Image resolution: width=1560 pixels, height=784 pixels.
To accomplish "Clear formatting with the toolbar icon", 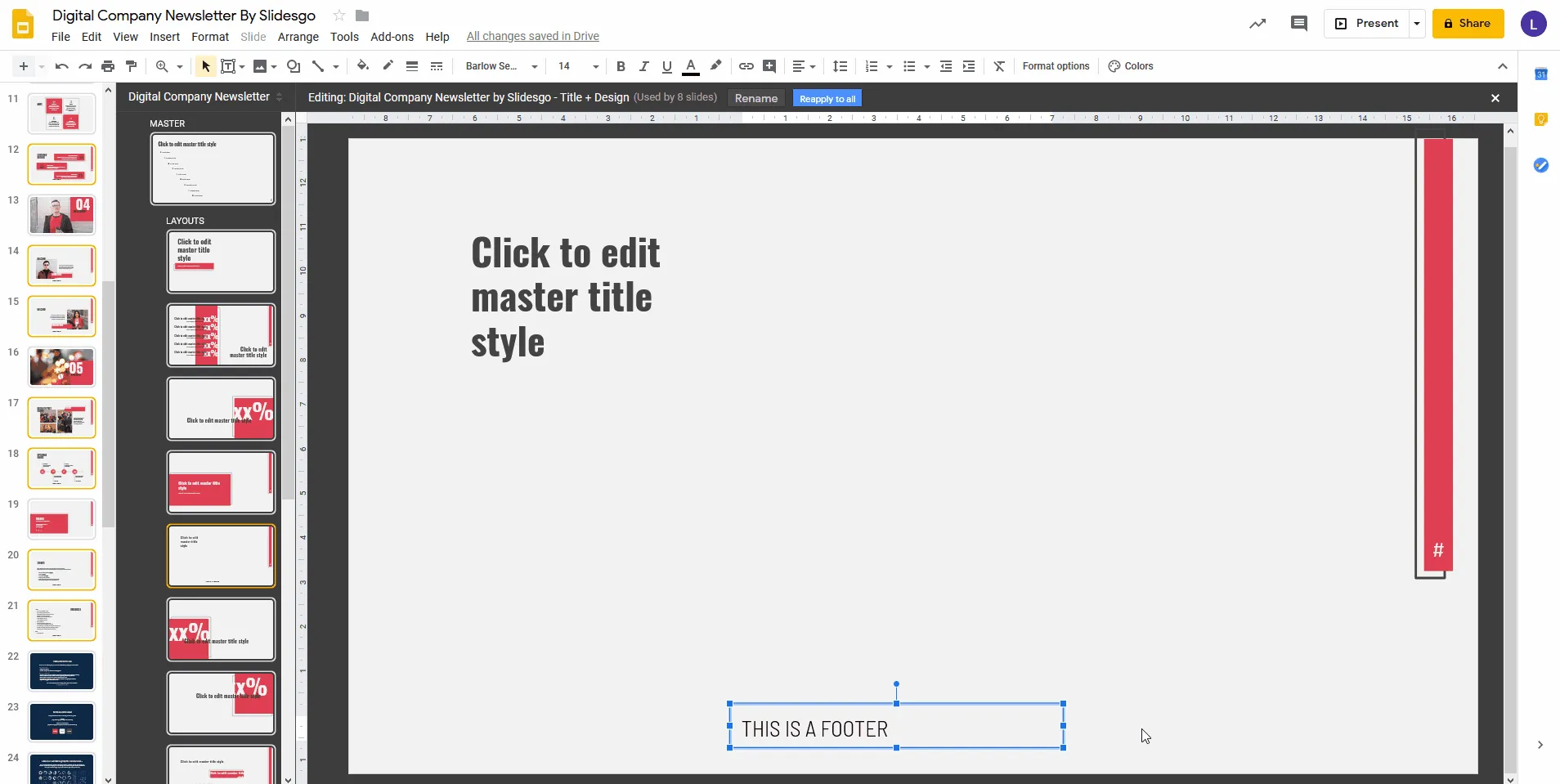I will (x=999, y=66).
